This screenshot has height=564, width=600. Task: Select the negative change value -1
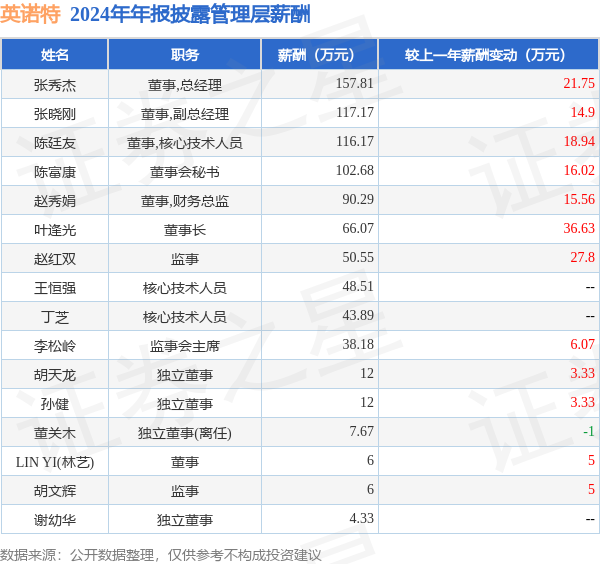click(x=589, y=432)
